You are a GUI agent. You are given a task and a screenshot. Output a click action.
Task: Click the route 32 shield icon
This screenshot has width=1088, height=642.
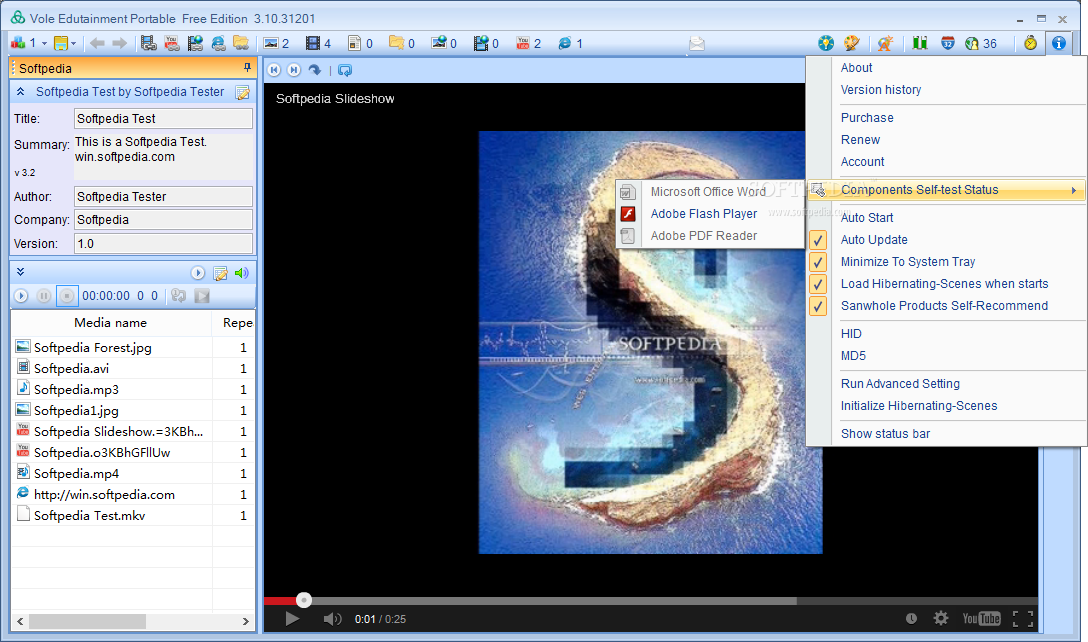[948, 43]
